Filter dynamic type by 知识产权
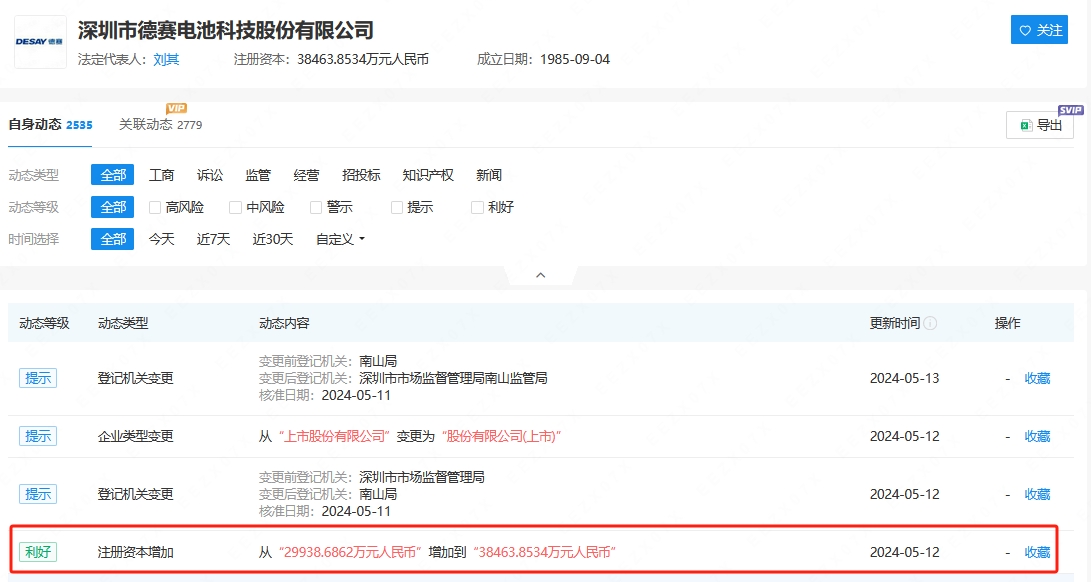 pyautogui.click(x=428, y=175)
